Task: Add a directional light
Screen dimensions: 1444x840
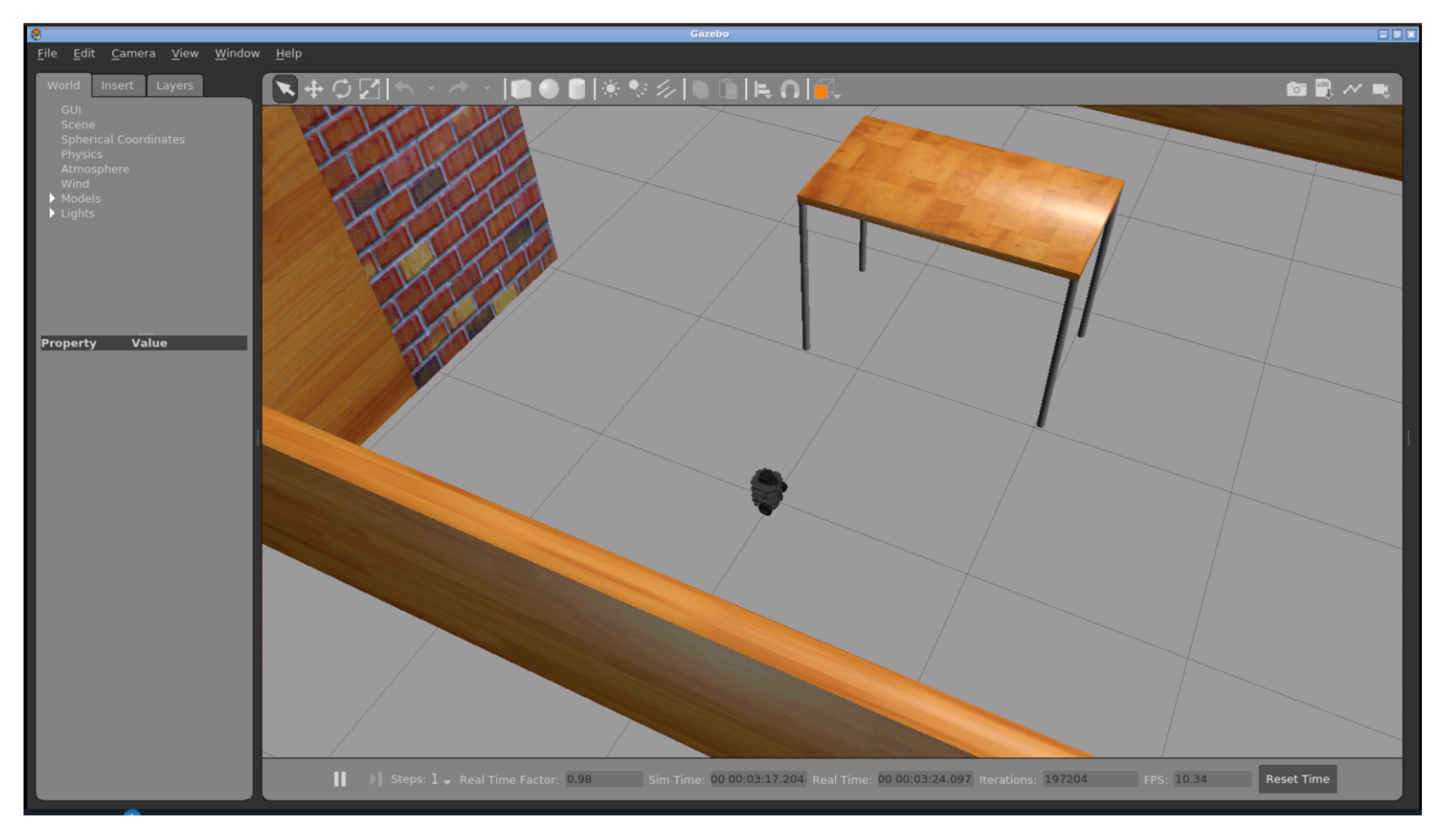Action: 666,89
